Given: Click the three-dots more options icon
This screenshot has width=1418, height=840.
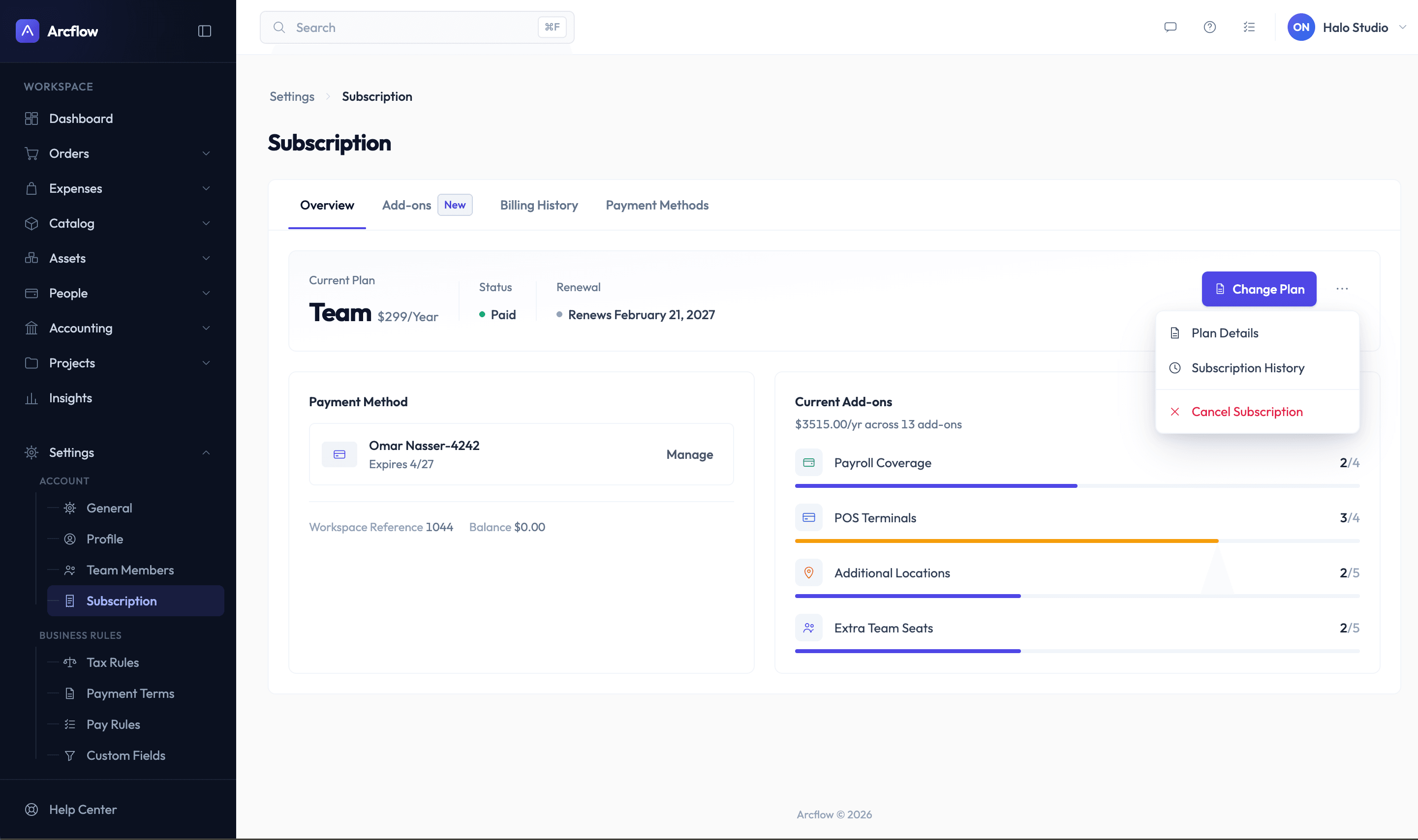Looking at the screenshot, I should 1342,289.
